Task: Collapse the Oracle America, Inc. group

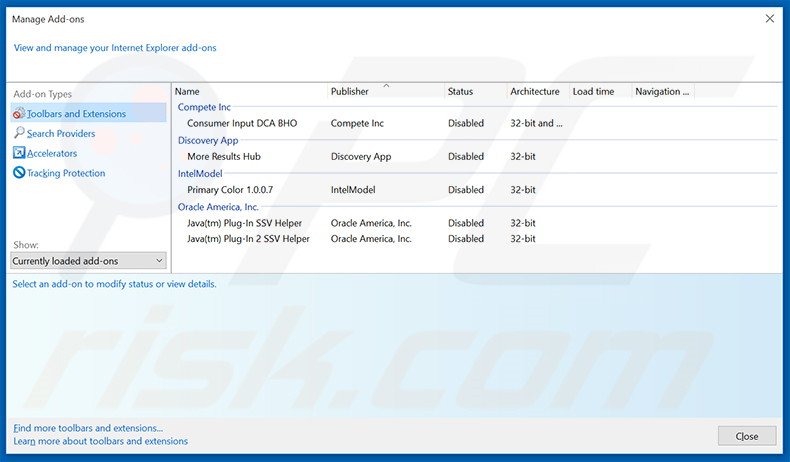Action: click(x=218, y=207)
